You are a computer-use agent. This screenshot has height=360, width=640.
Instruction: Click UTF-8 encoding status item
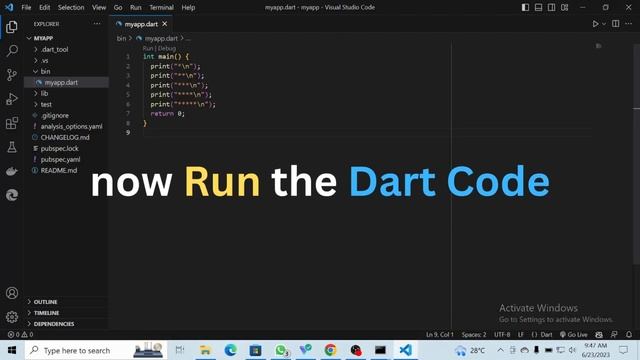[x=502, y=334]
